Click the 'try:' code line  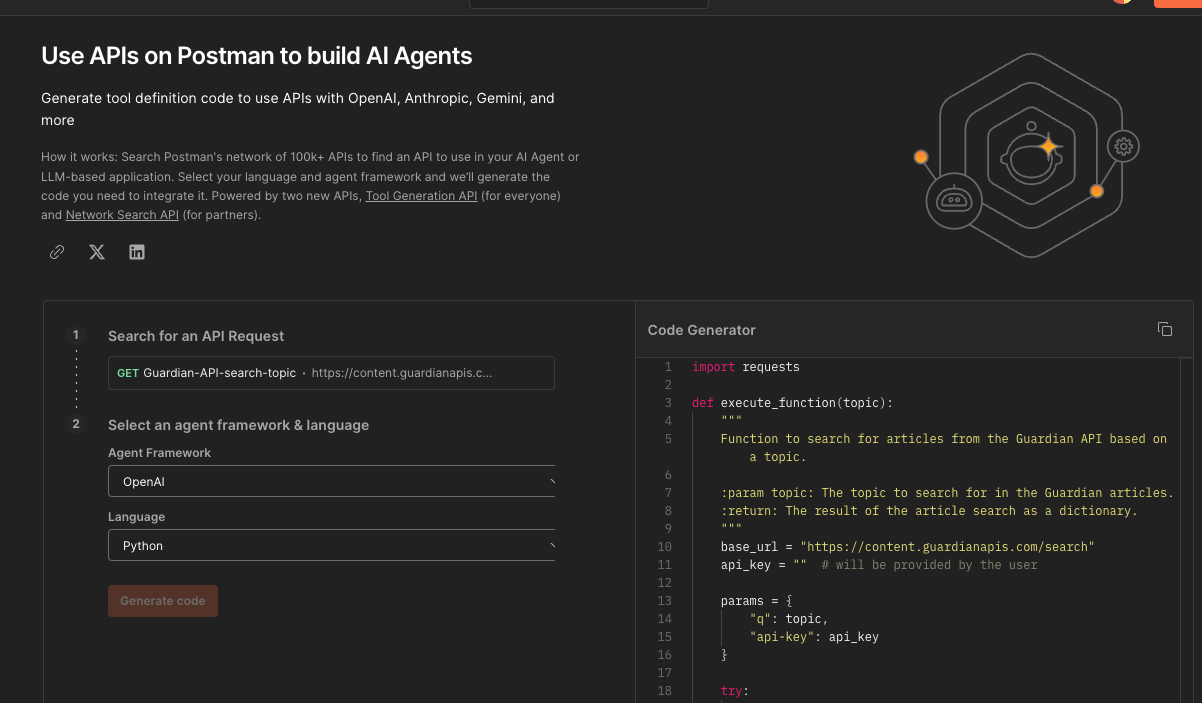point(735,691)
